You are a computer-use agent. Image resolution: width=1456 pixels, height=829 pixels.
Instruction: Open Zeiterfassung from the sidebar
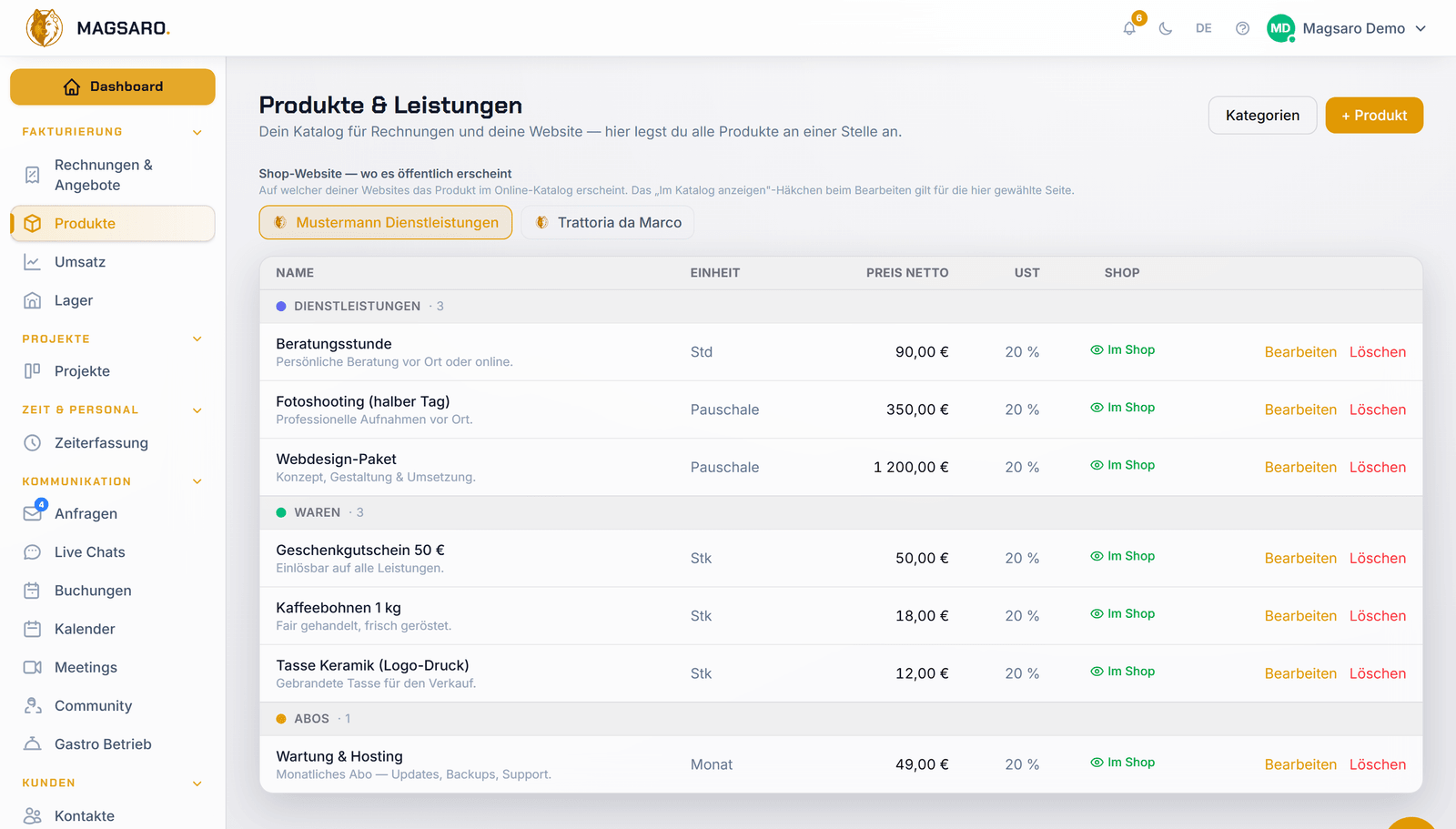pyautogui.click(x=113, y=443)
